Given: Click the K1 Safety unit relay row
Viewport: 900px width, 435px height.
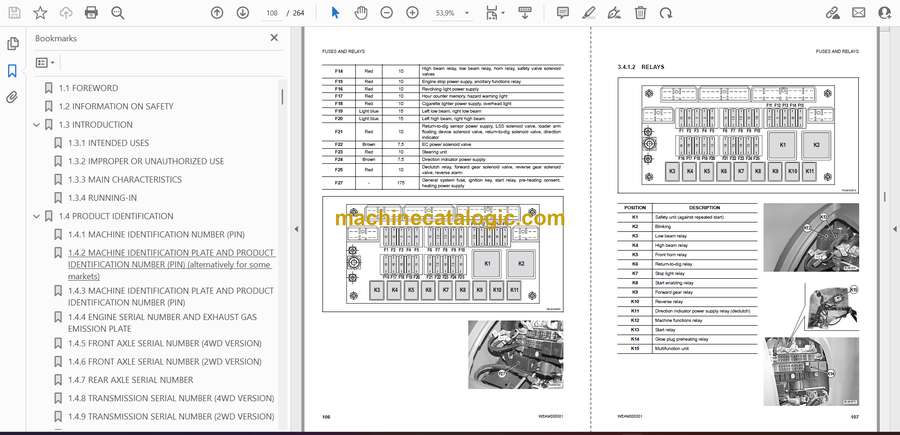Looking at the screenshot, I should pyautogui.click(x=688, y=218).
